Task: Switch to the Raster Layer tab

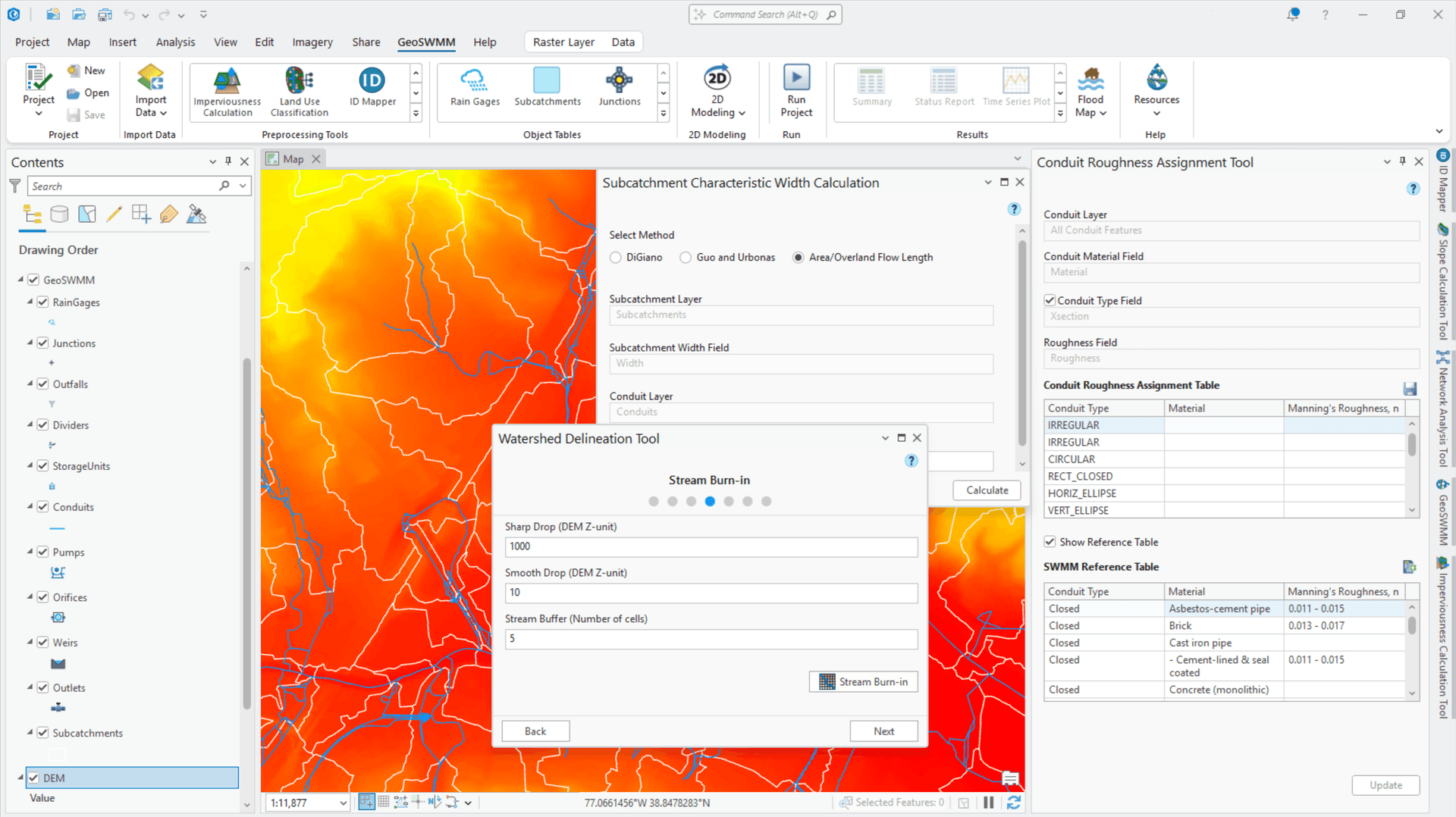Action: point(563,42)
